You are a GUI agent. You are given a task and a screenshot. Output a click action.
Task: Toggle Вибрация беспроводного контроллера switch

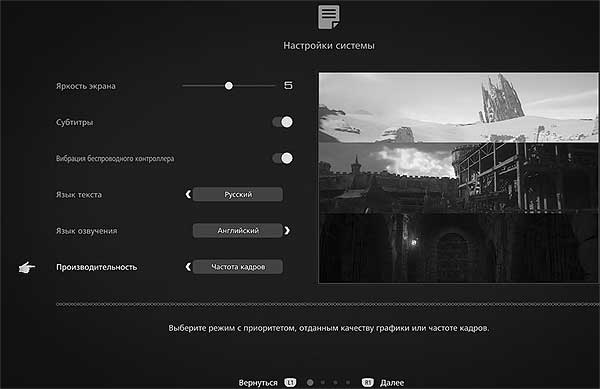(x=282, y=158)
